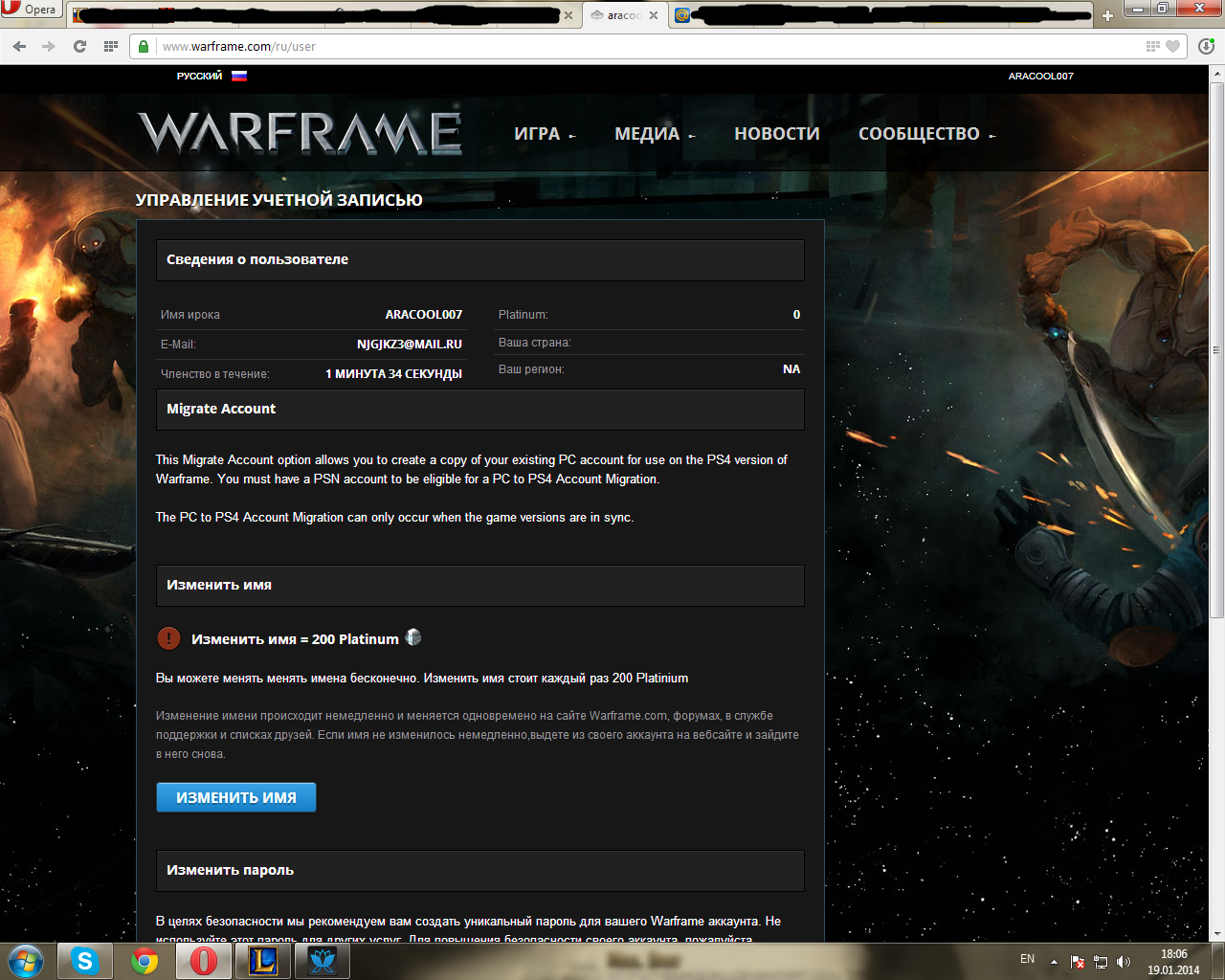Click the address bar URL field
Image resolution: width=1225 pixels, height=980 pixels.
[x=651, y=46]
